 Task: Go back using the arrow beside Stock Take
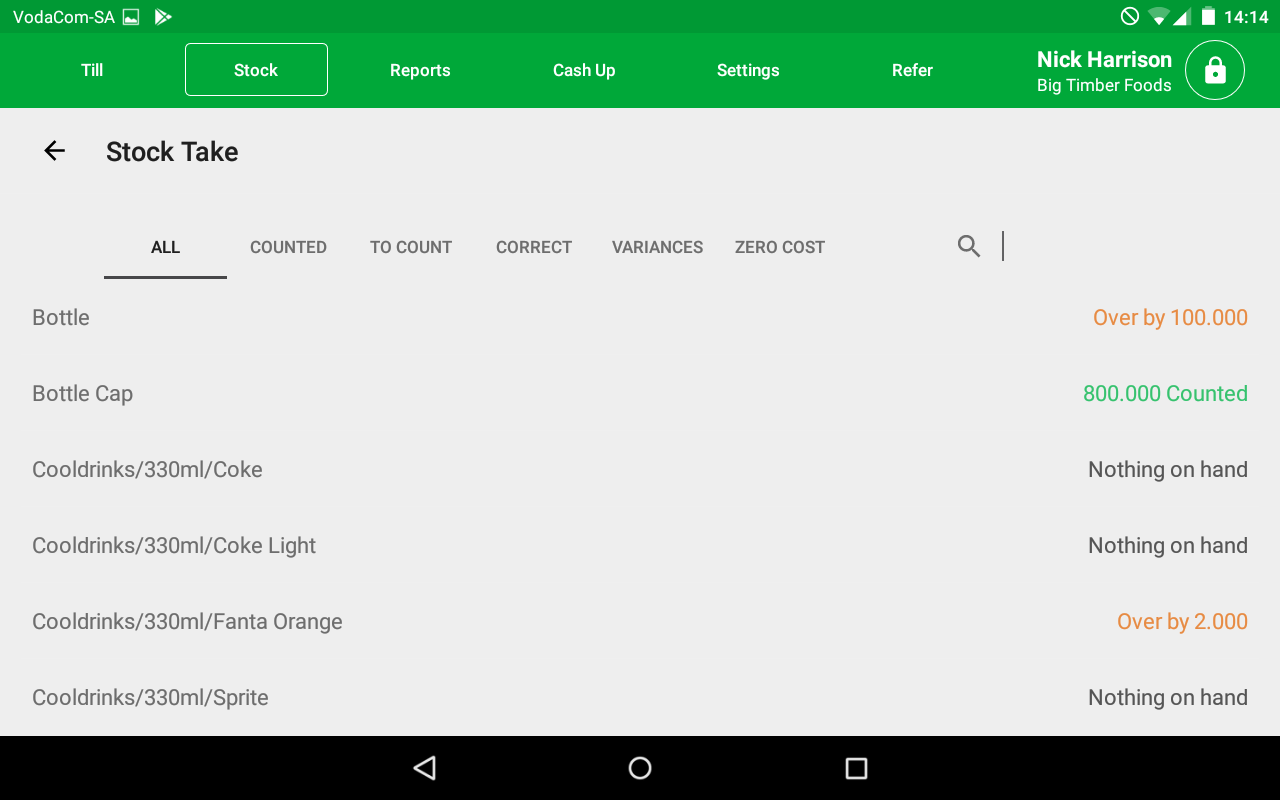click(54, 151)
